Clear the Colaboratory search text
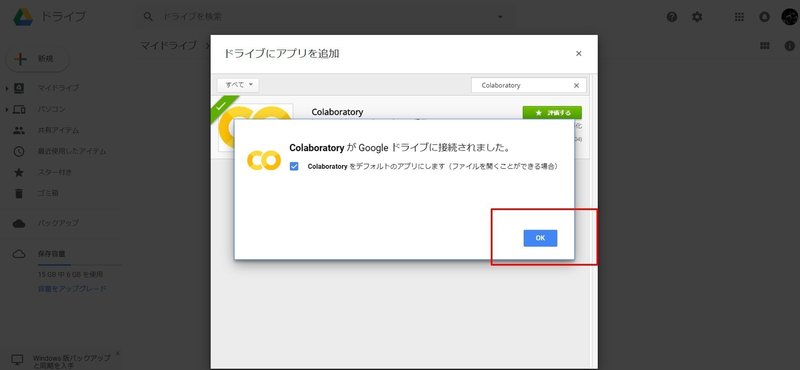 577,86
